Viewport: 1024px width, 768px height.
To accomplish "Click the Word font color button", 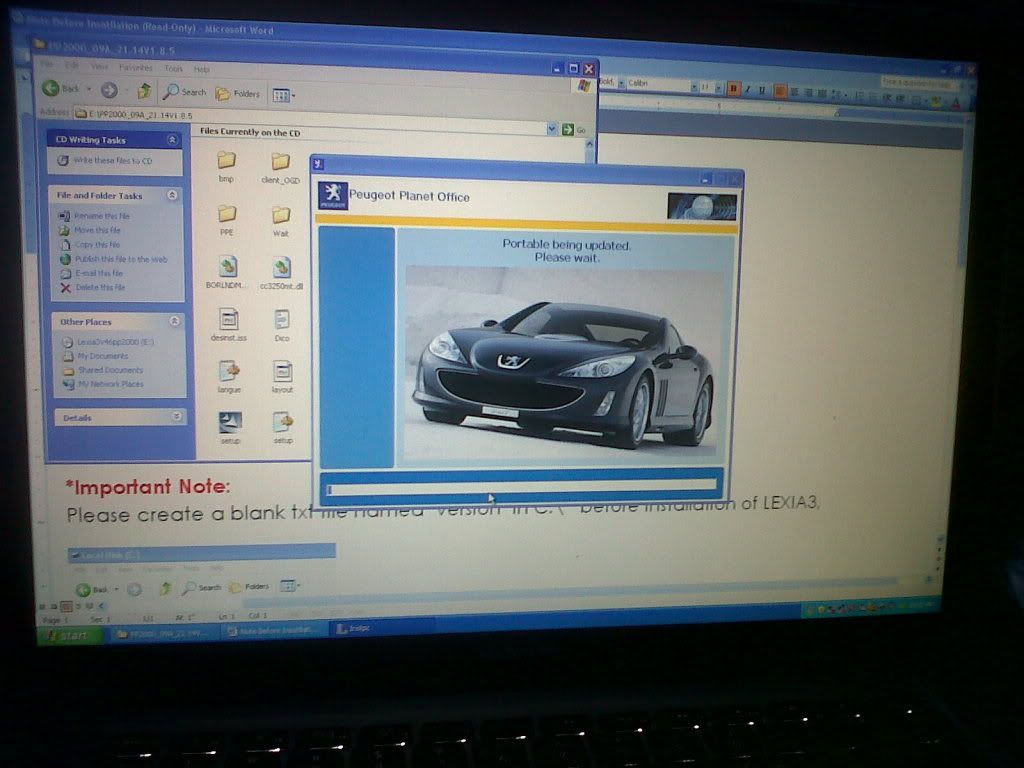I will point(955,103).
